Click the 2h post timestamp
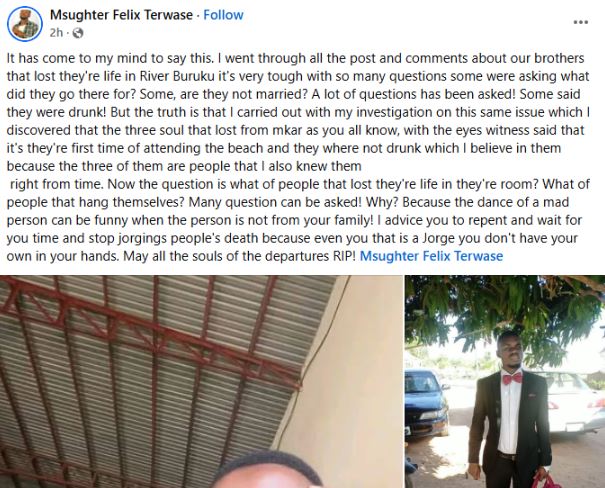 (x=56, y=33)
